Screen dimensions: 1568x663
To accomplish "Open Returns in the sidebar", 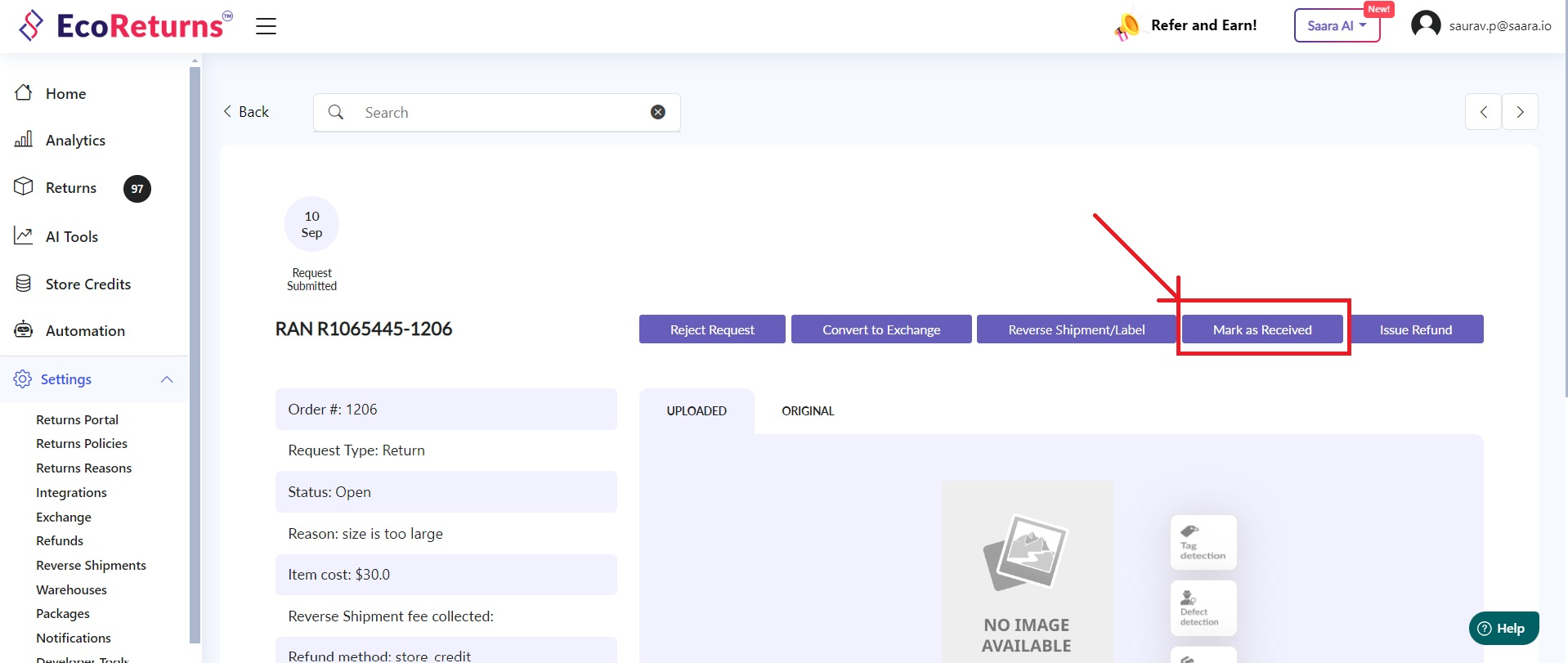I will click(x=71, y=188).
